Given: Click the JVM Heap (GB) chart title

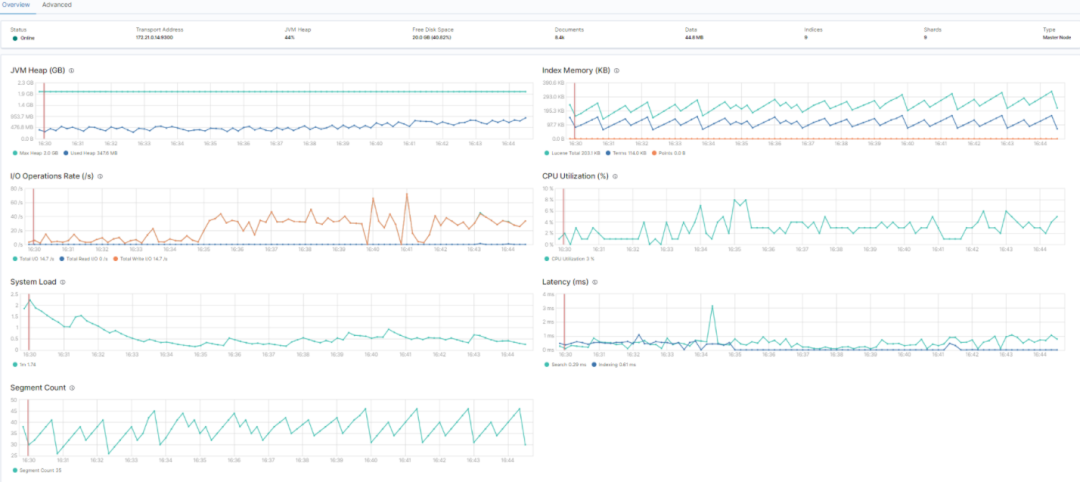Looking at the screenshot, I should pos(39,70).
